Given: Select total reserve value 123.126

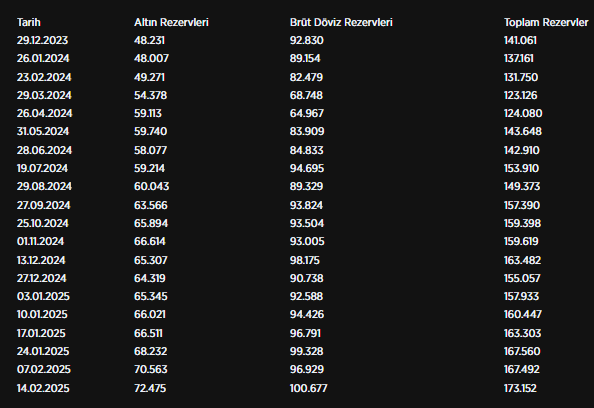Looking at the screenshot, I should click(x=521, y=95).
